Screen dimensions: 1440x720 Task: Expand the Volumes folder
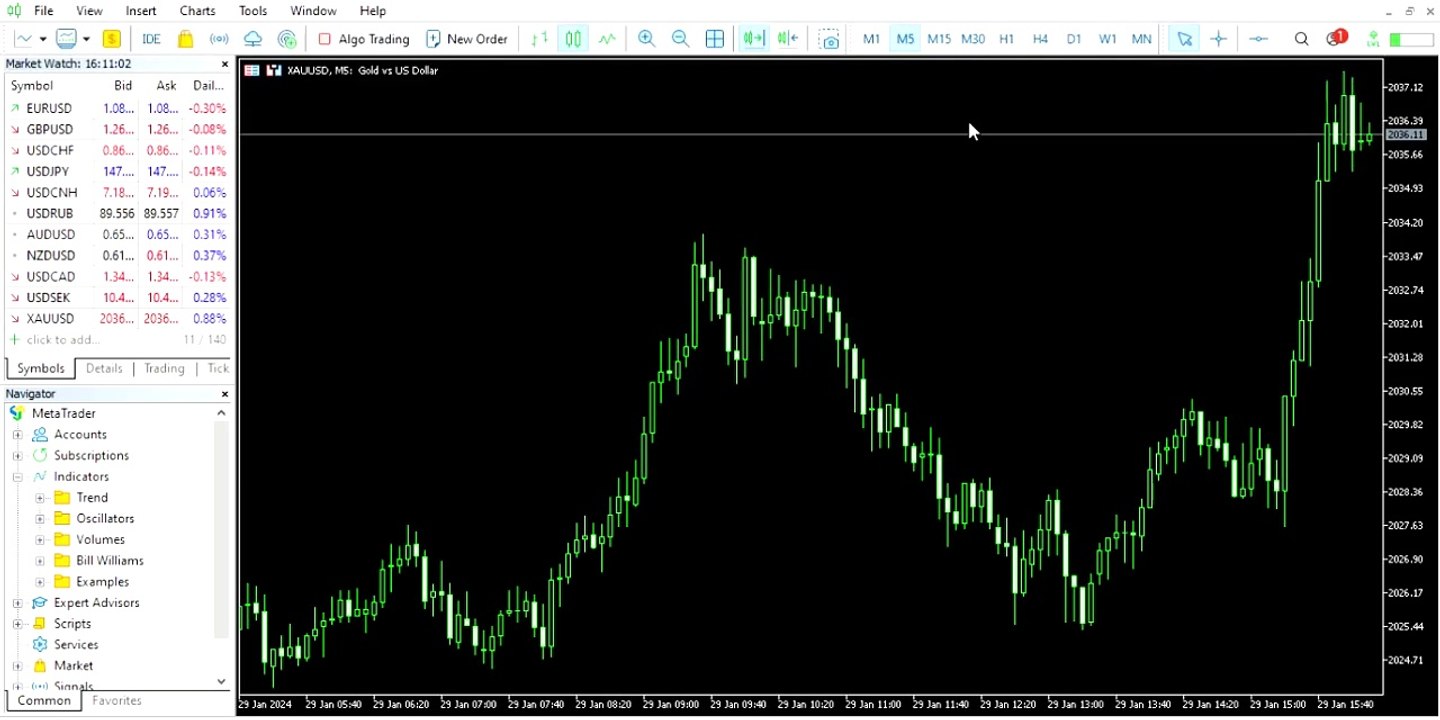pos(40,540)
